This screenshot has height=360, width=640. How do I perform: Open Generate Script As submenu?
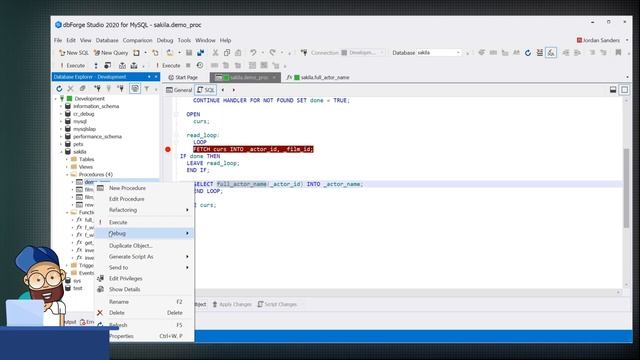pos(144,257)
